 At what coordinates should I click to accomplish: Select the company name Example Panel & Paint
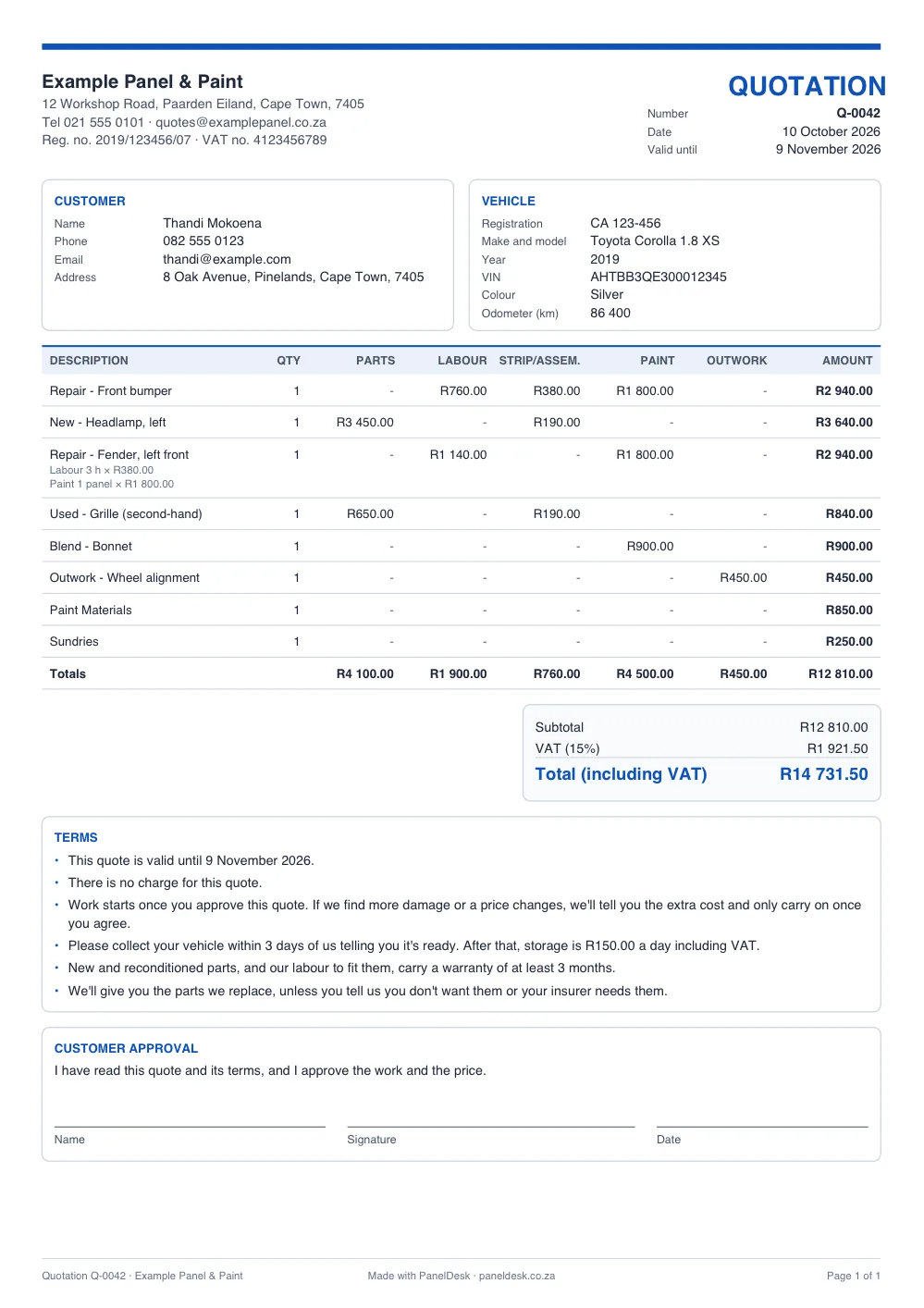click(142, 81)
